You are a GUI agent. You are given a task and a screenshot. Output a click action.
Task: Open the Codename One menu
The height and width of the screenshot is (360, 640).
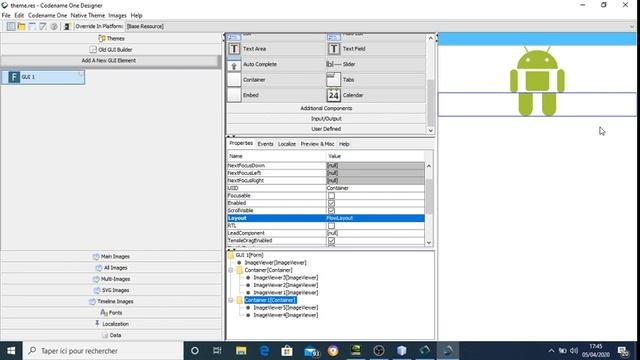pyautogui.click(x=47, y=16)
